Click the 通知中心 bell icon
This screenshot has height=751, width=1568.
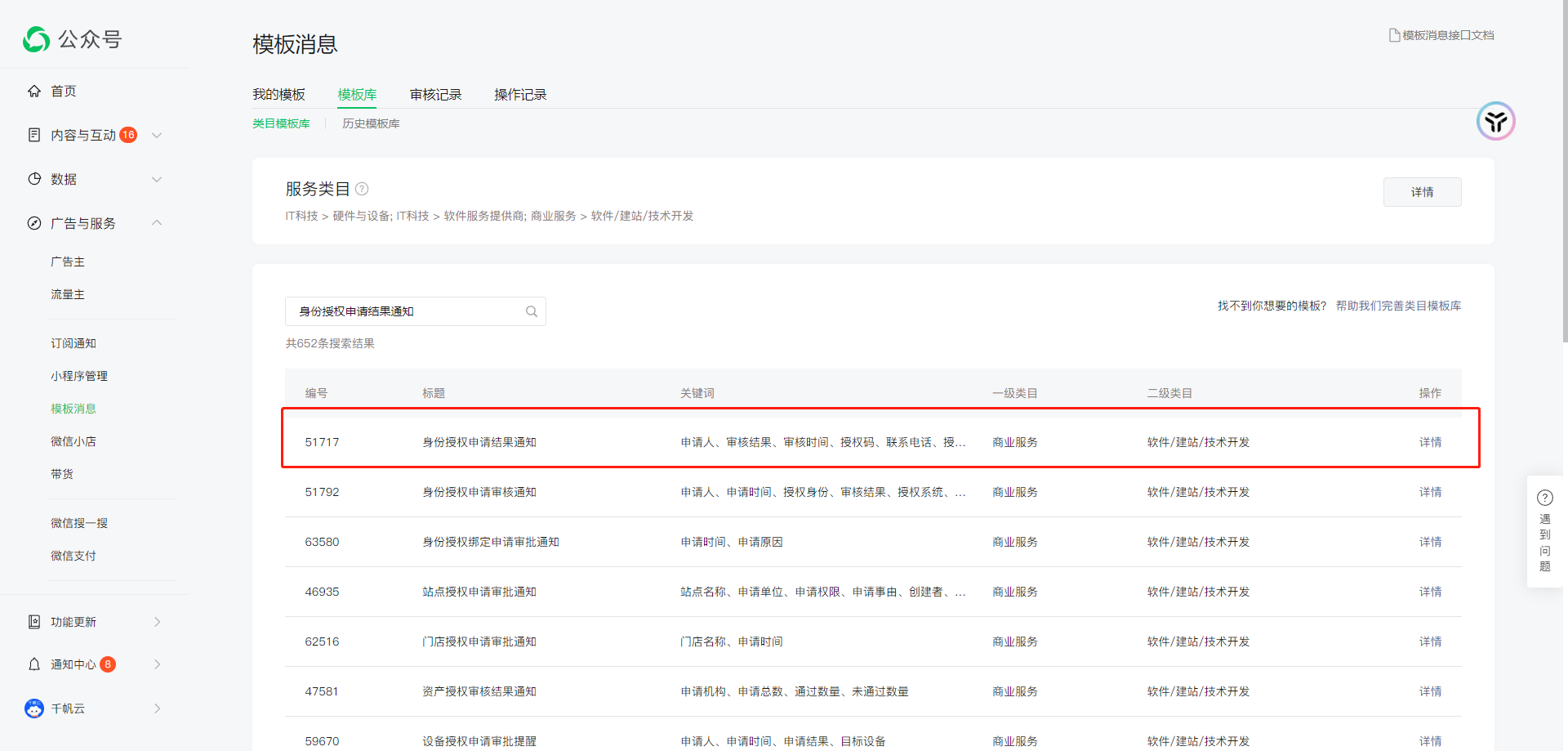(x=34, y=664)
